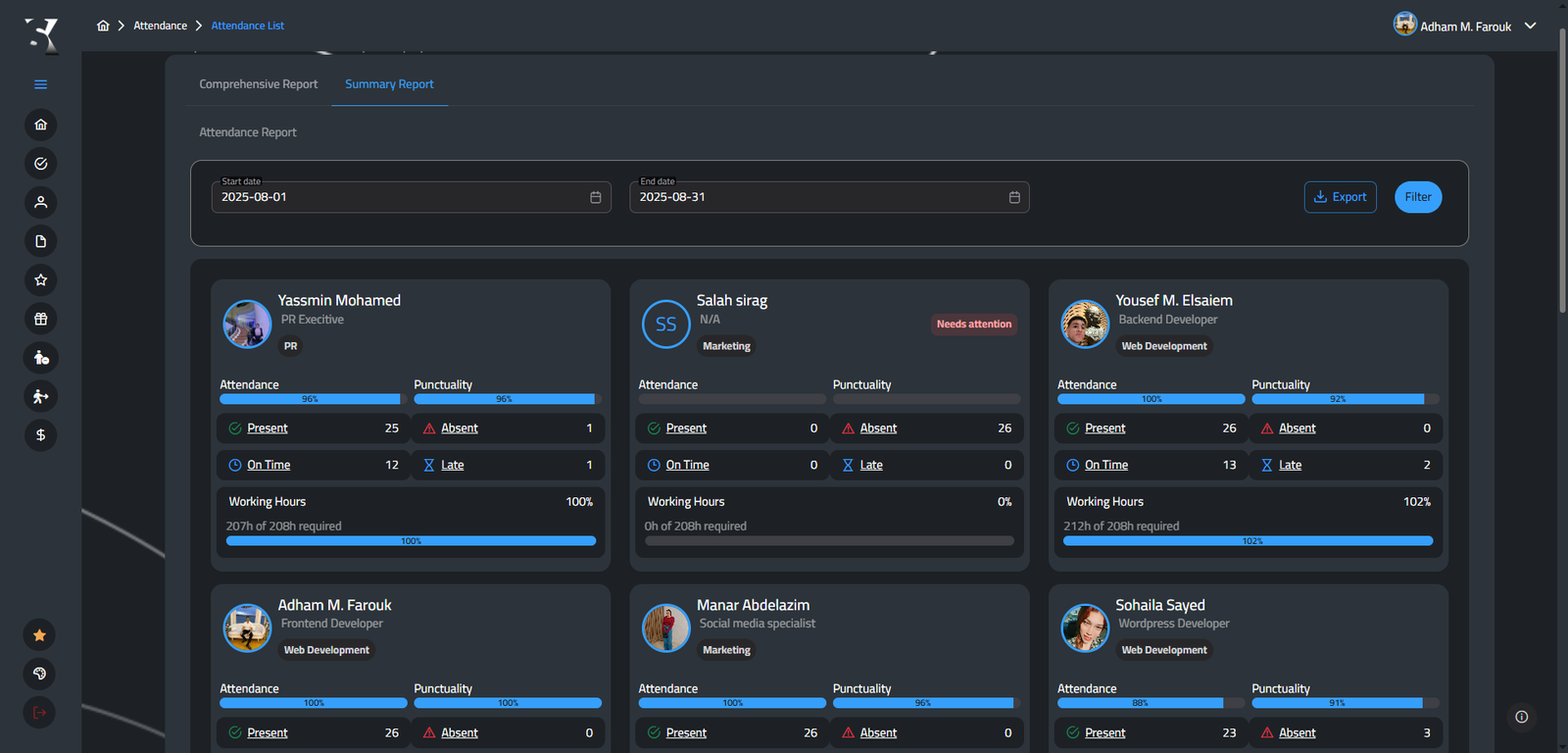This screenshot has width=1568, height=753.
Task: Open Salah sirag's Present link
Action: point(686,428)
